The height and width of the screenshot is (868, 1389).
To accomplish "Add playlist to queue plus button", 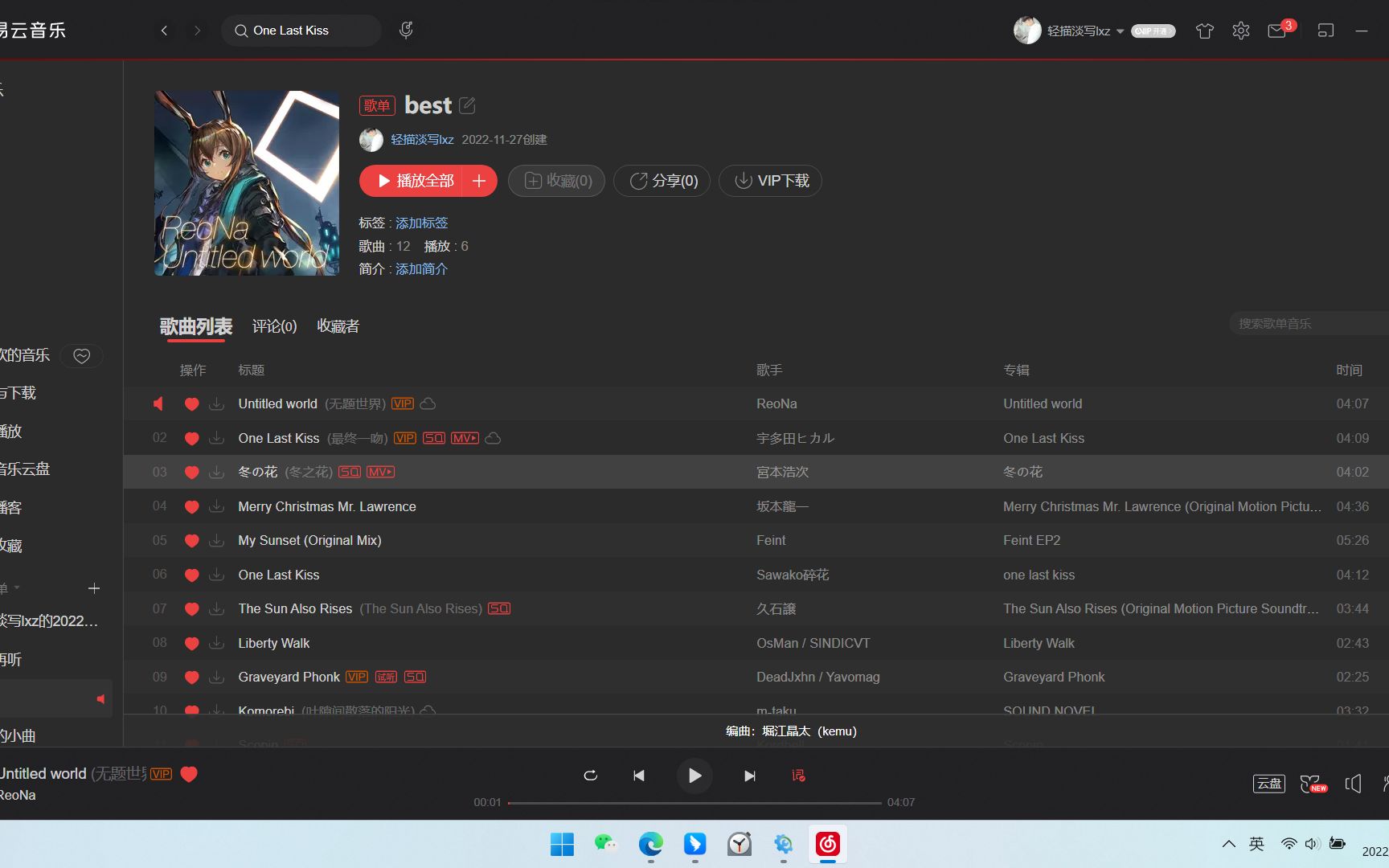I will pyautogui.click(x=479, y=181).
